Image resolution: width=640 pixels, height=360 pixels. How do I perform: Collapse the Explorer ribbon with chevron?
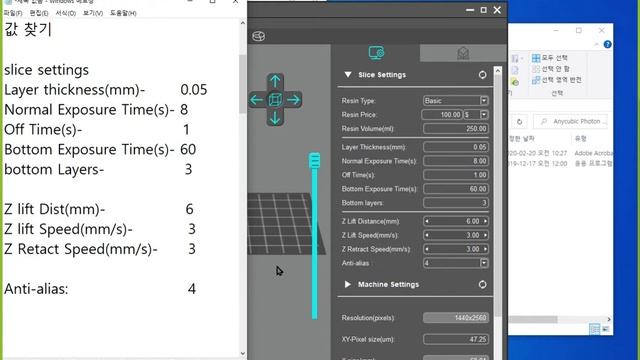(596, 44)
